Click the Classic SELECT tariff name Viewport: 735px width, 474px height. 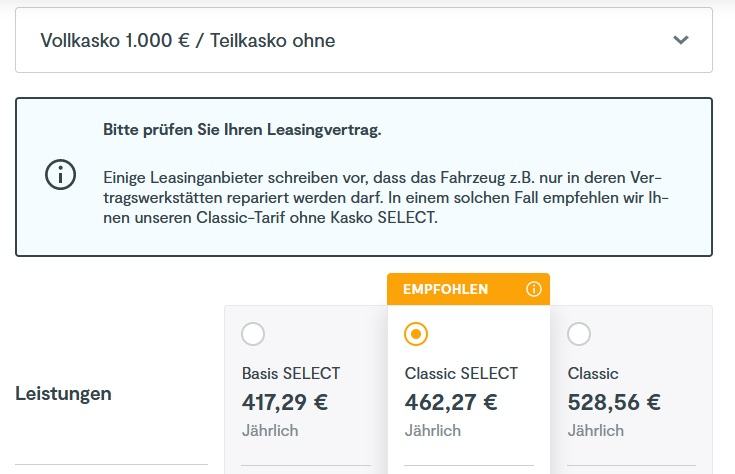(x=461, y=373)
